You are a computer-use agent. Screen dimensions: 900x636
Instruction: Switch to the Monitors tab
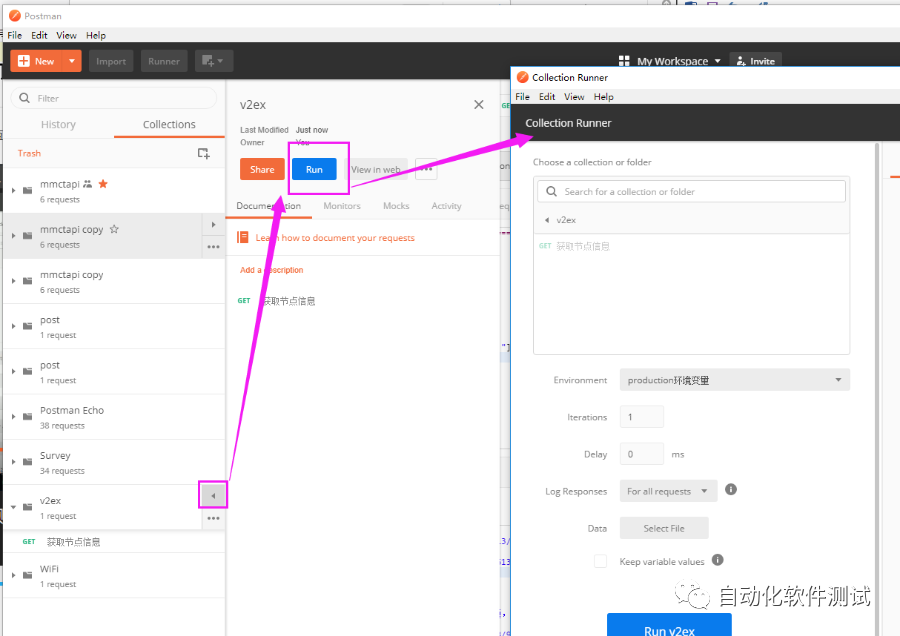point(342,206)
